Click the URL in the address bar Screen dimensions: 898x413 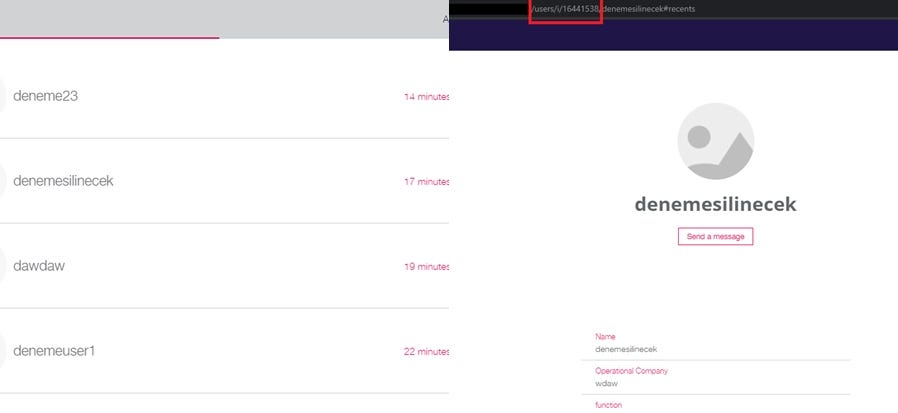[613, 9]
